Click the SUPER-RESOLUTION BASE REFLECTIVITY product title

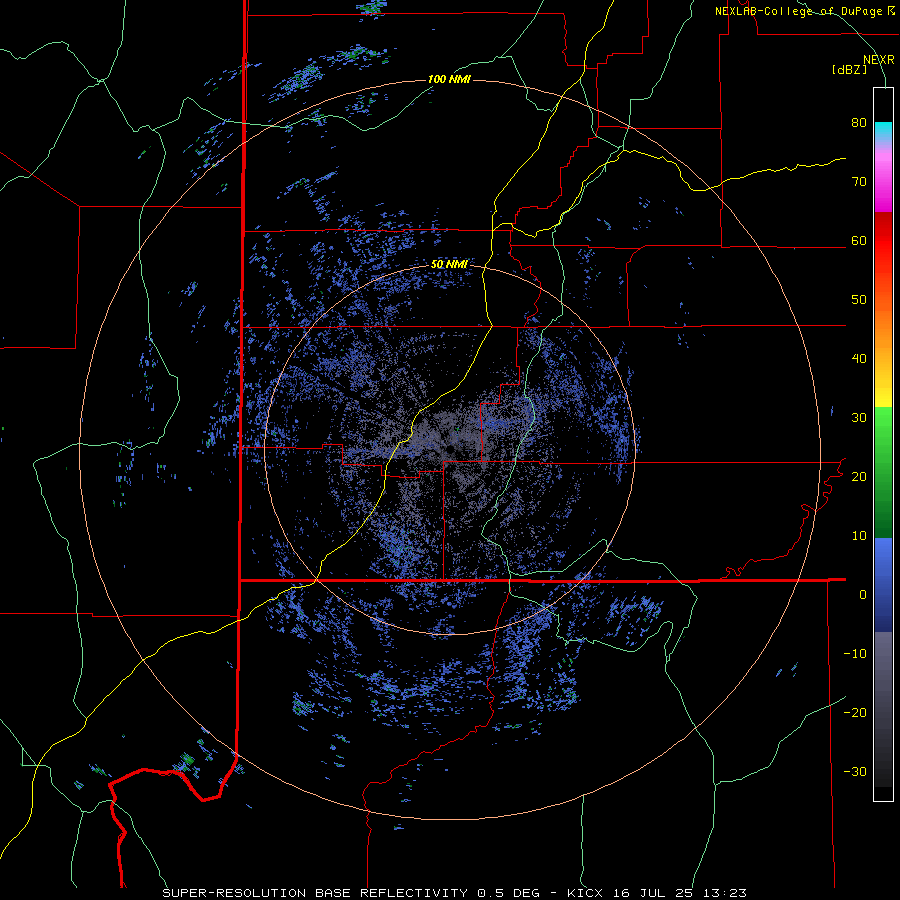[315, 893]
